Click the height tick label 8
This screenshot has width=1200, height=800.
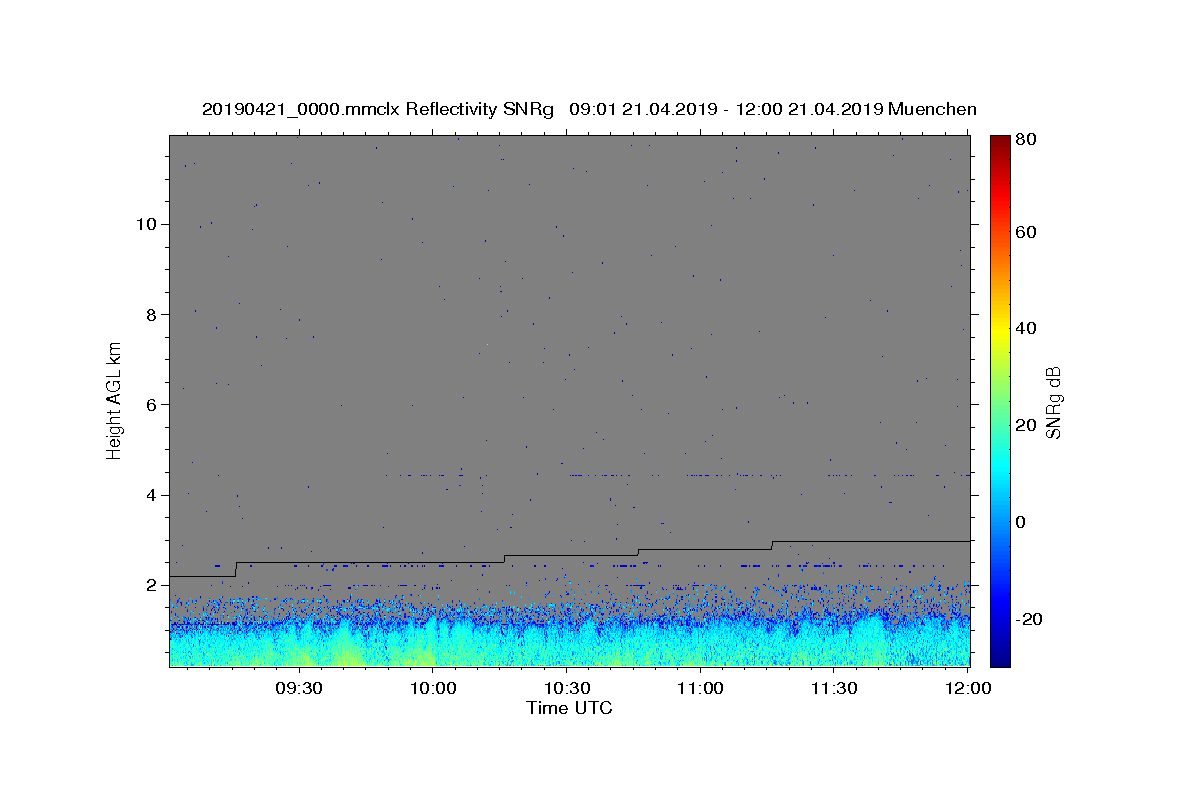152,314
